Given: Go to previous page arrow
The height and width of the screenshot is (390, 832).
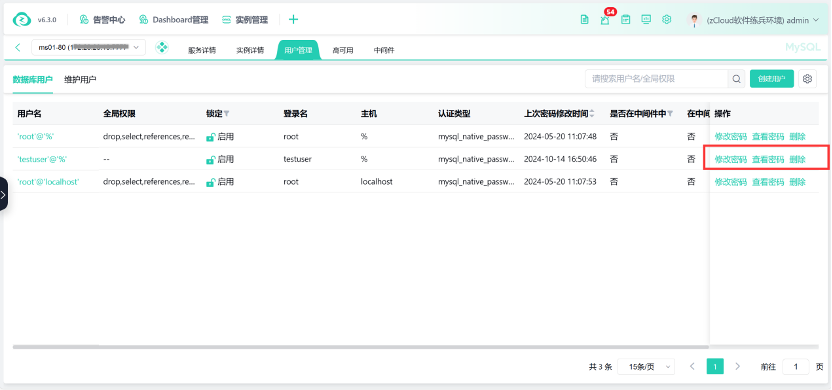Looking at the screenshot, I should [692, 367].
